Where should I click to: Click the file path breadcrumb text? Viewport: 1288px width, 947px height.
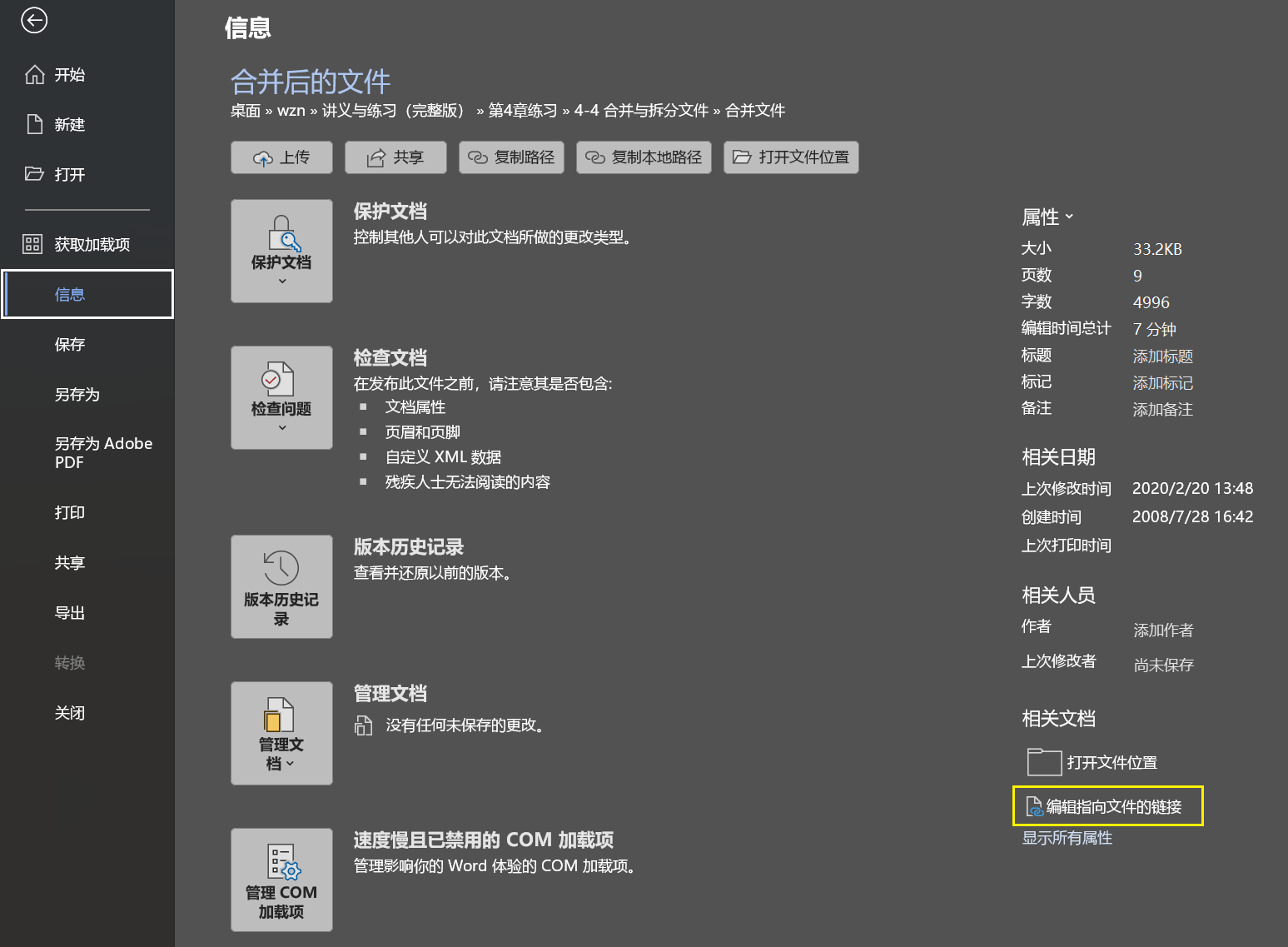(508, 111)
